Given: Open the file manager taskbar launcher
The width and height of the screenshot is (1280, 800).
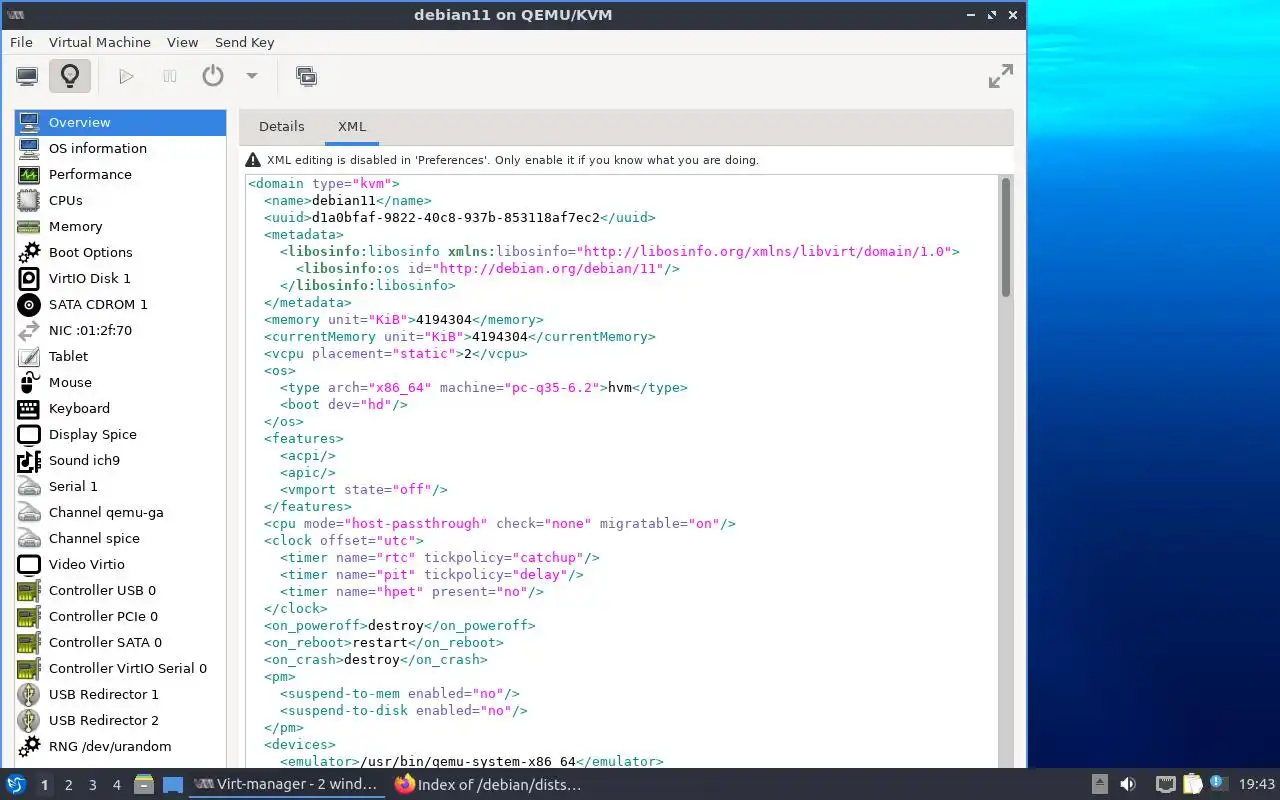Looking at the screenshot, I should tap(143, 784).
